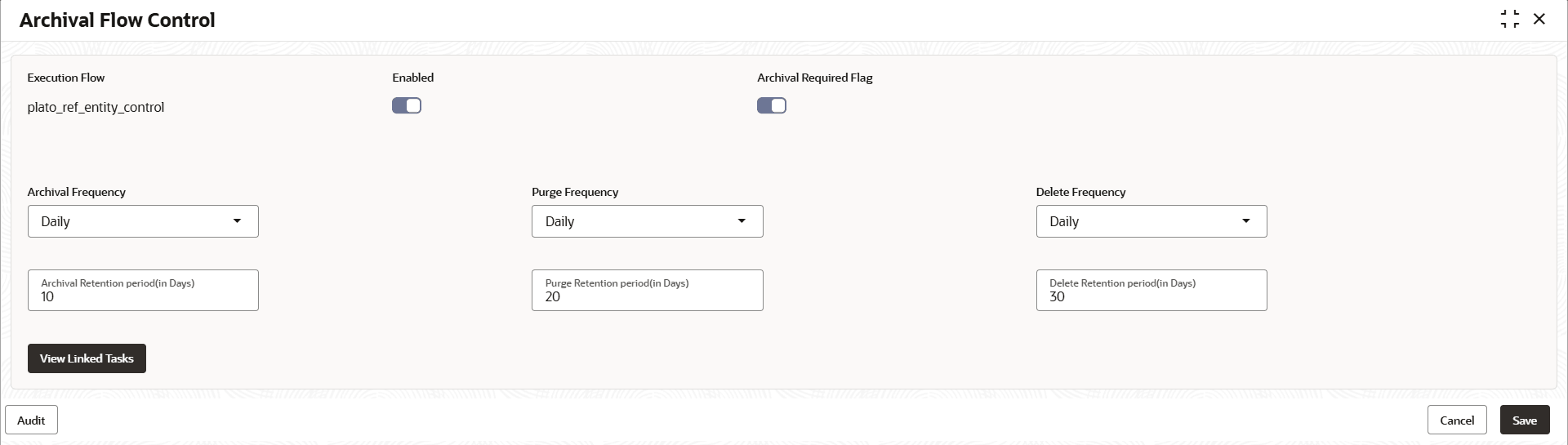
Task: Click the plato_ref_entity_control execution flow text
Action: [96, 107]
